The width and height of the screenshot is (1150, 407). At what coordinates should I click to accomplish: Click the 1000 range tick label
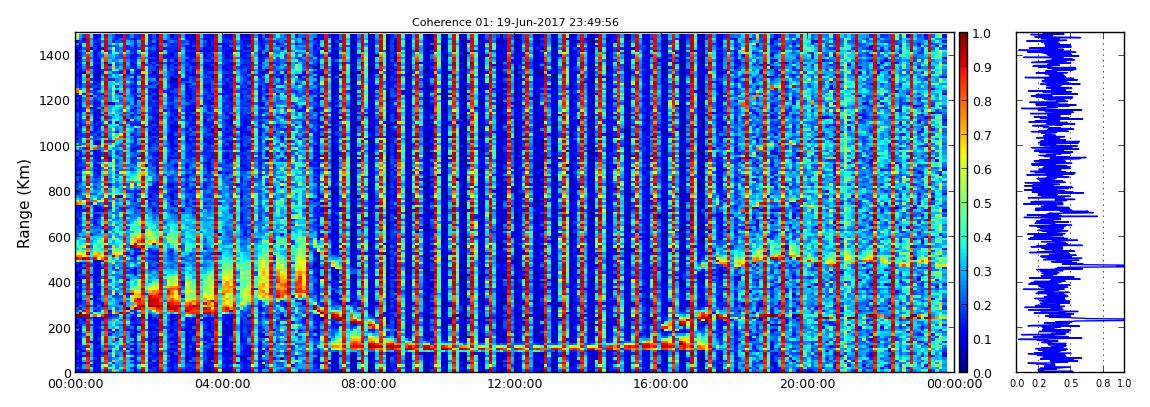(x=54, y=147)
